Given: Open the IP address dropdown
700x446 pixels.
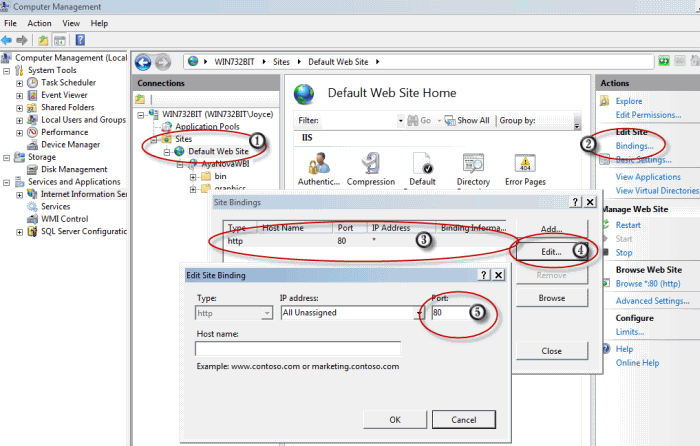Looking at the screenshot, I should coord(420,313).
